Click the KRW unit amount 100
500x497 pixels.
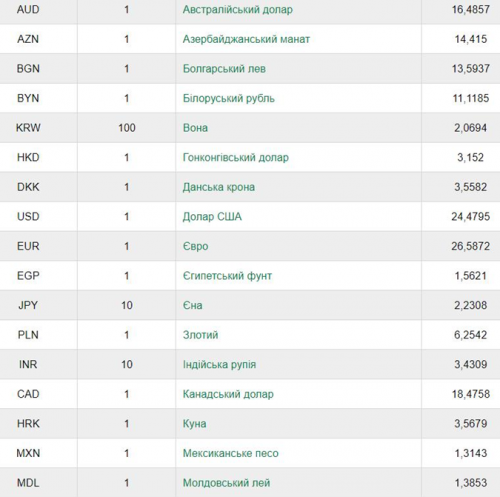point(127,128)
